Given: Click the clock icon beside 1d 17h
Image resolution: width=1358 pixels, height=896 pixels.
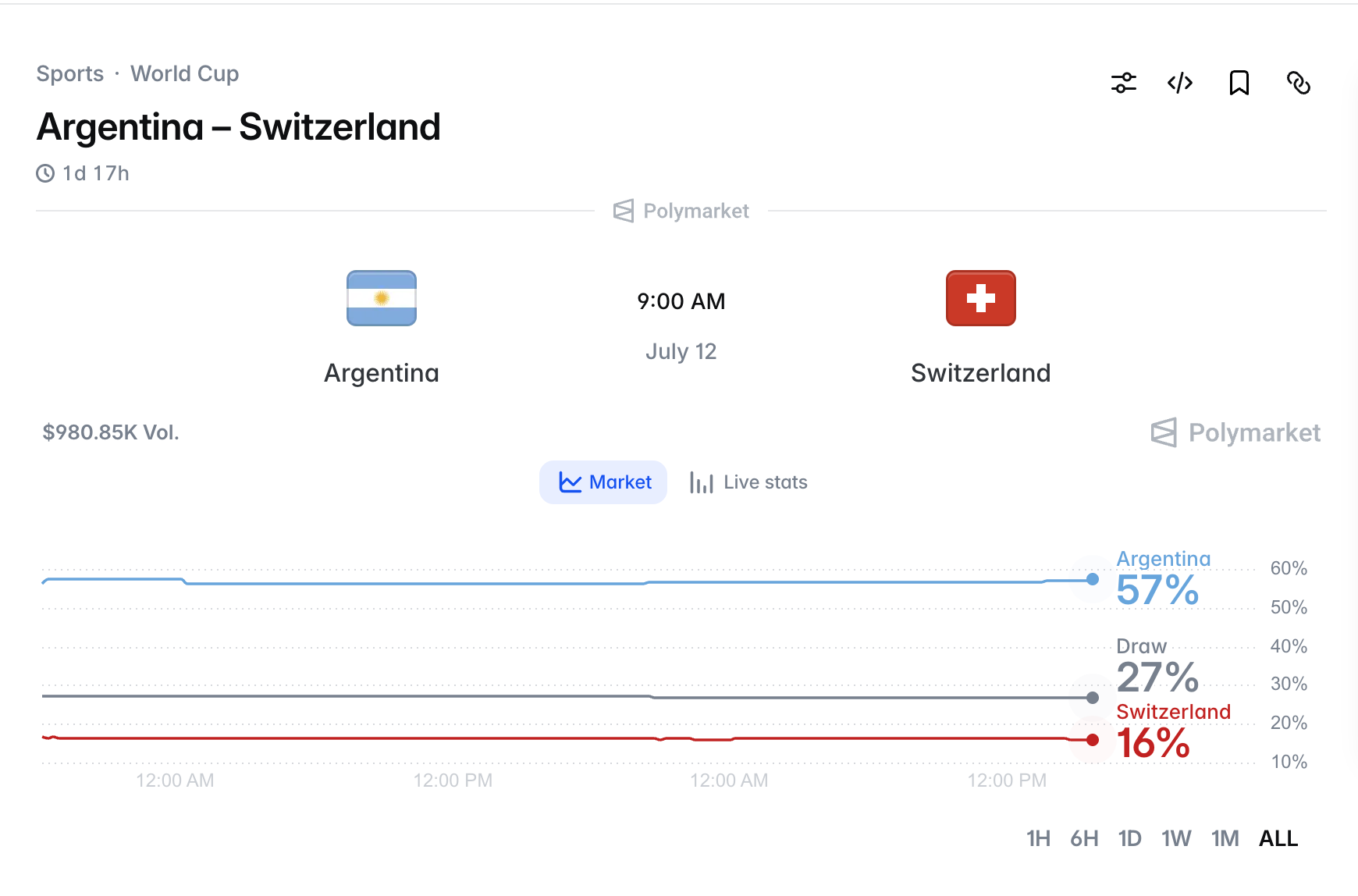Looking at the screenshot, I should coord(45,173).
